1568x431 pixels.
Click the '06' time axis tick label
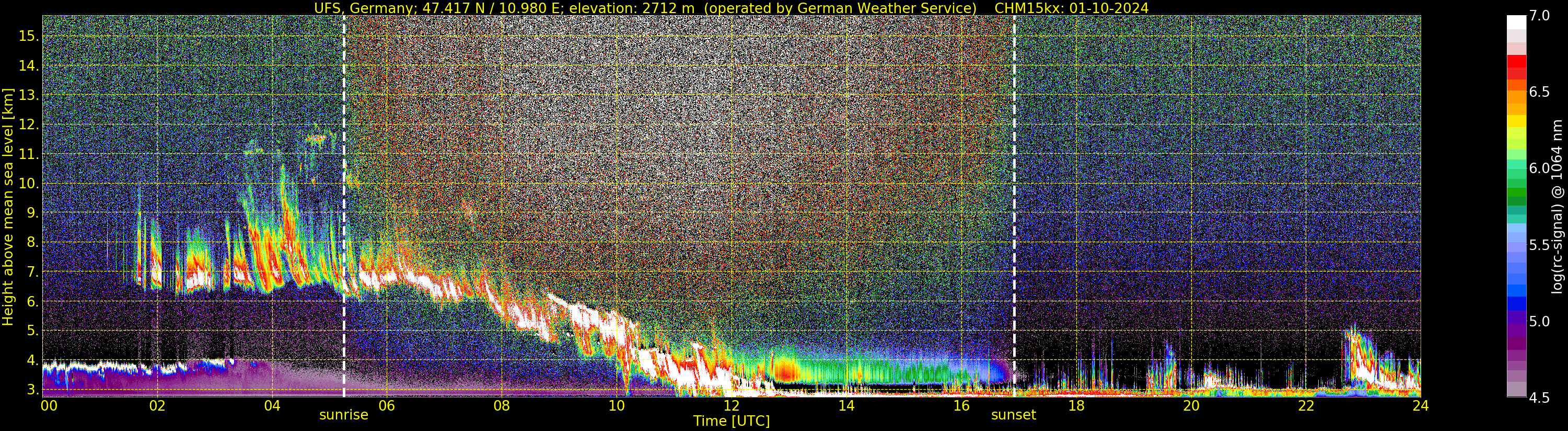pyautogui.click(x=387, y=405)
